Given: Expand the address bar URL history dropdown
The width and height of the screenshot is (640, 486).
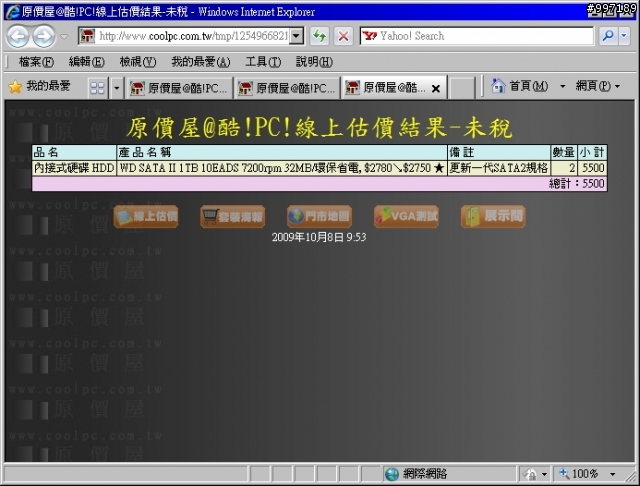Looking at the screenshot, I should (298, 36).
